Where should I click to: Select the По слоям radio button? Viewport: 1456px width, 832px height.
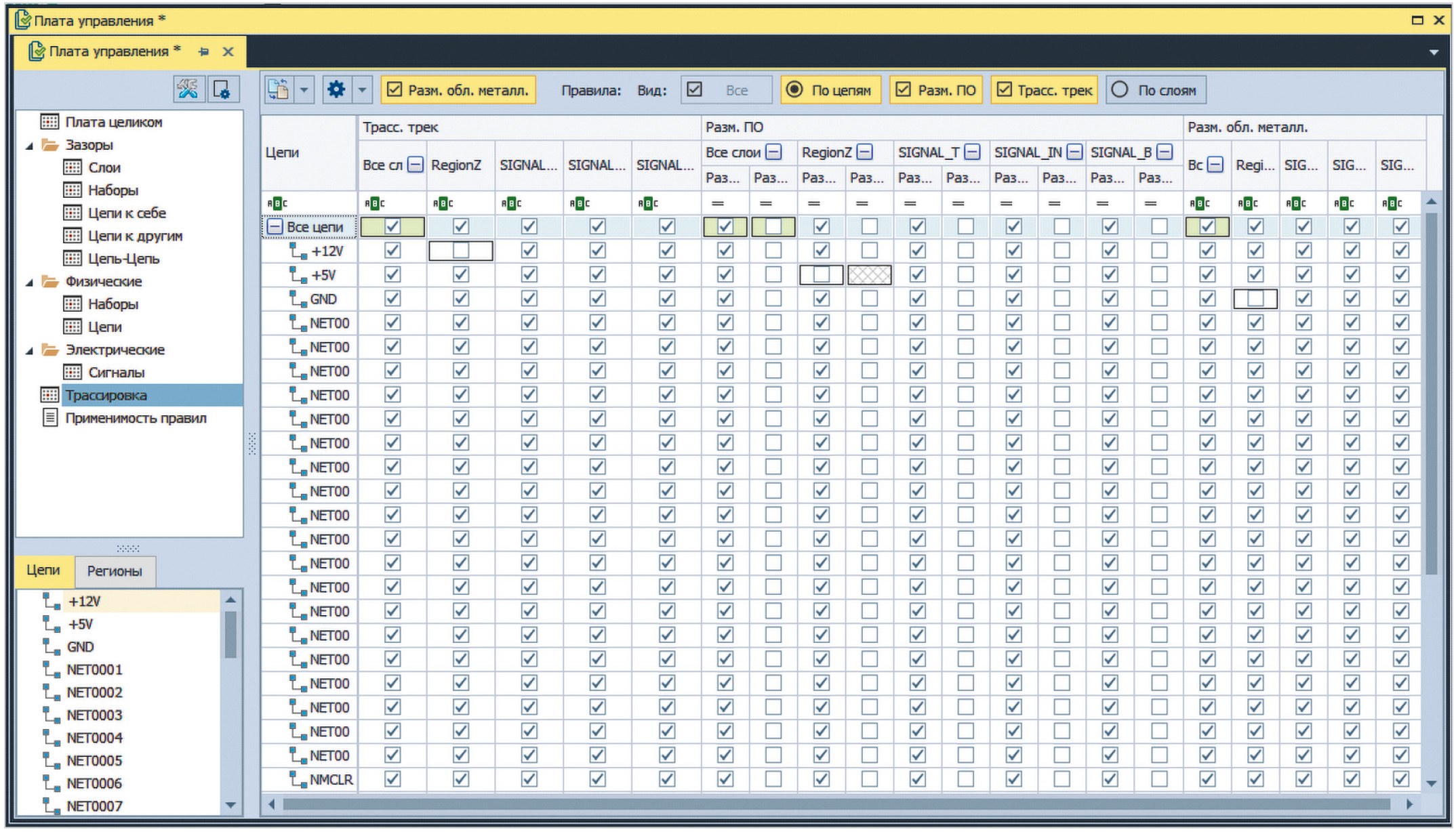pos(1120,89)
